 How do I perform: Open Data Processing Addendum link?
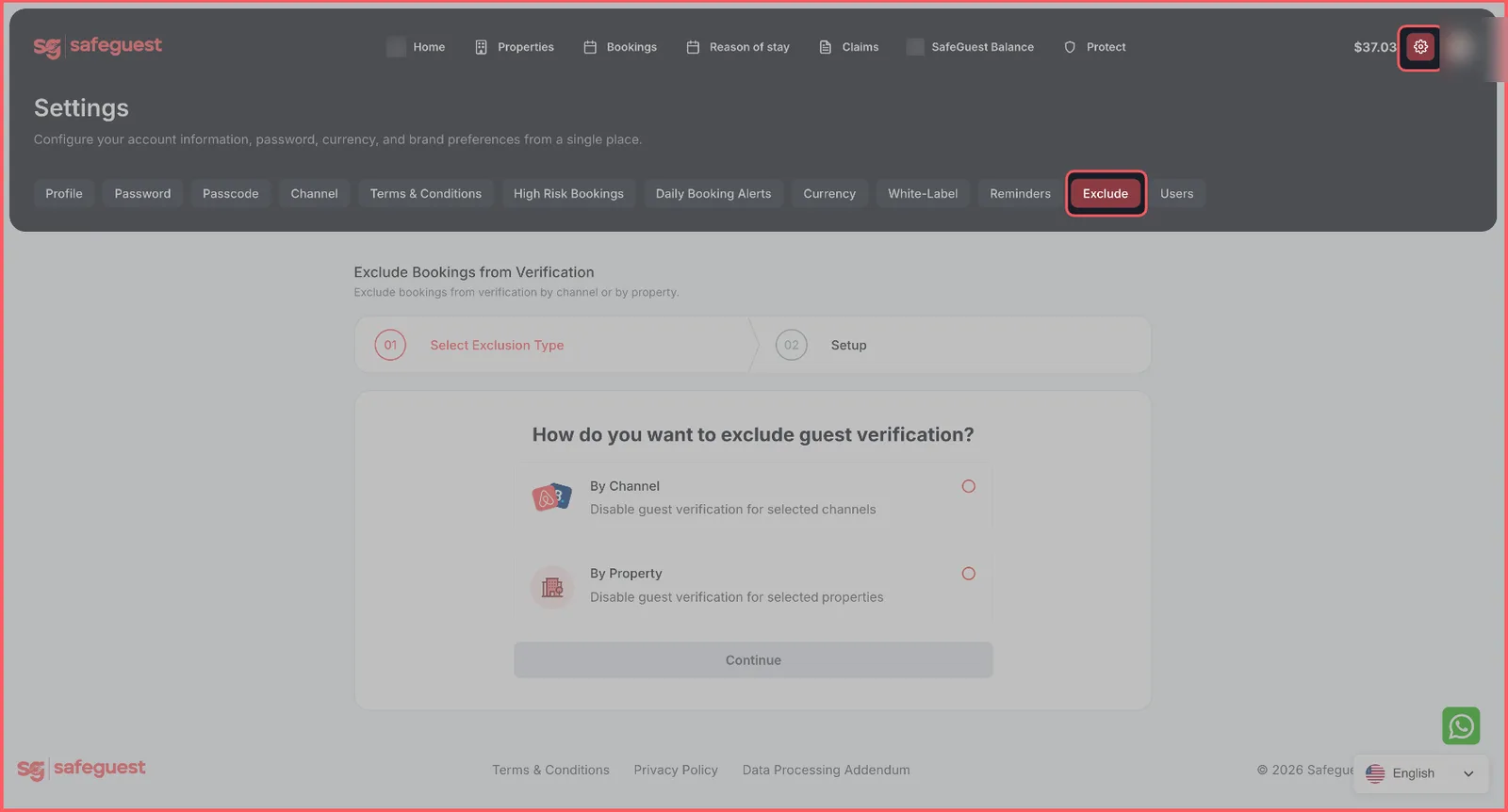coord(826,770)
